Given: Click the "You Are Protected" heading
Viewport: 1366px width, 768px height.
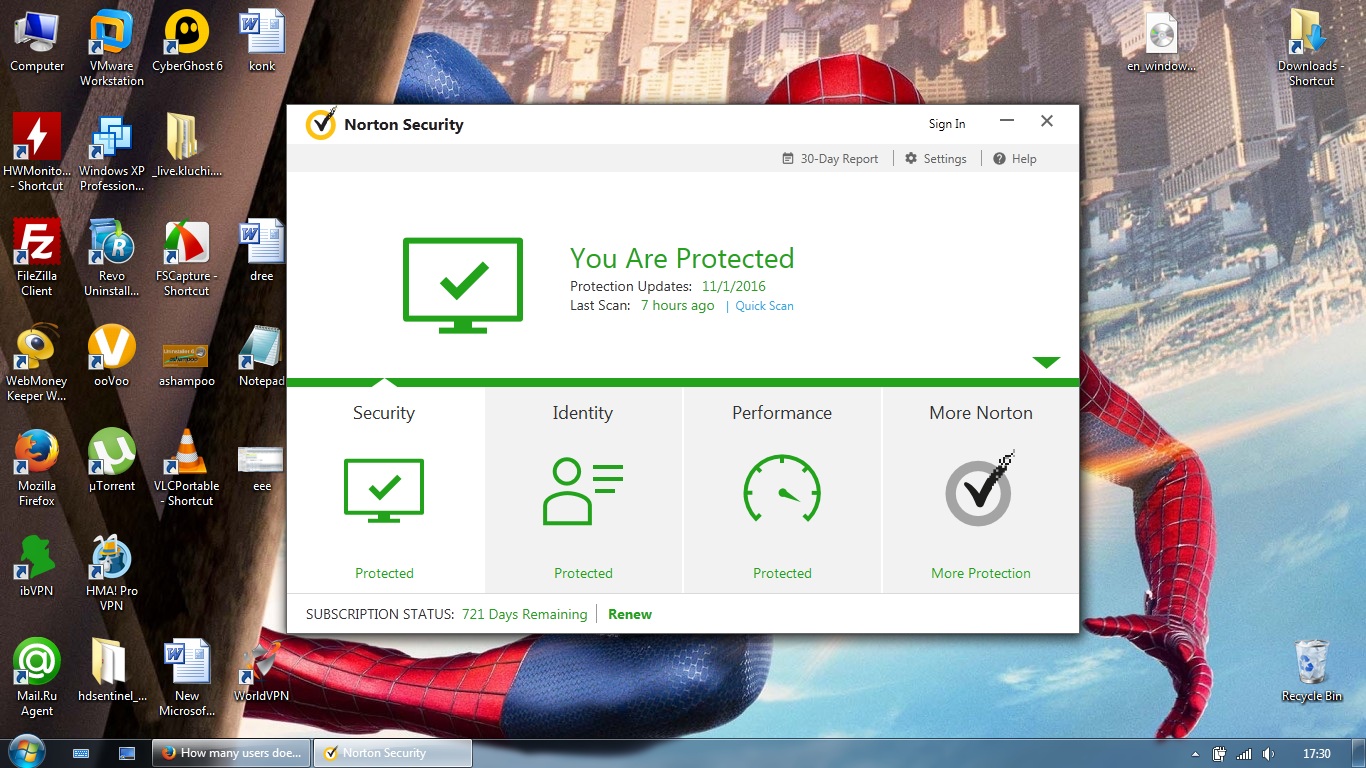Looking at the screenshot, I should [x=682, y=258].
